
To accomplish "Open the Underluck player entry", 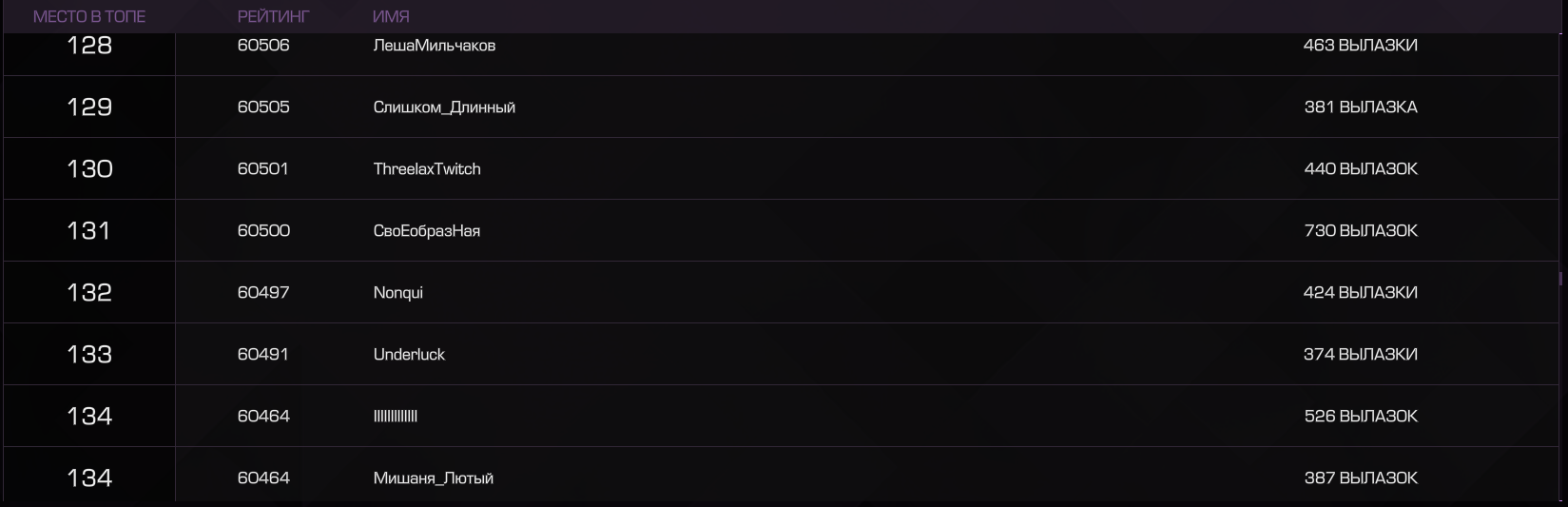I will point(409,355).
